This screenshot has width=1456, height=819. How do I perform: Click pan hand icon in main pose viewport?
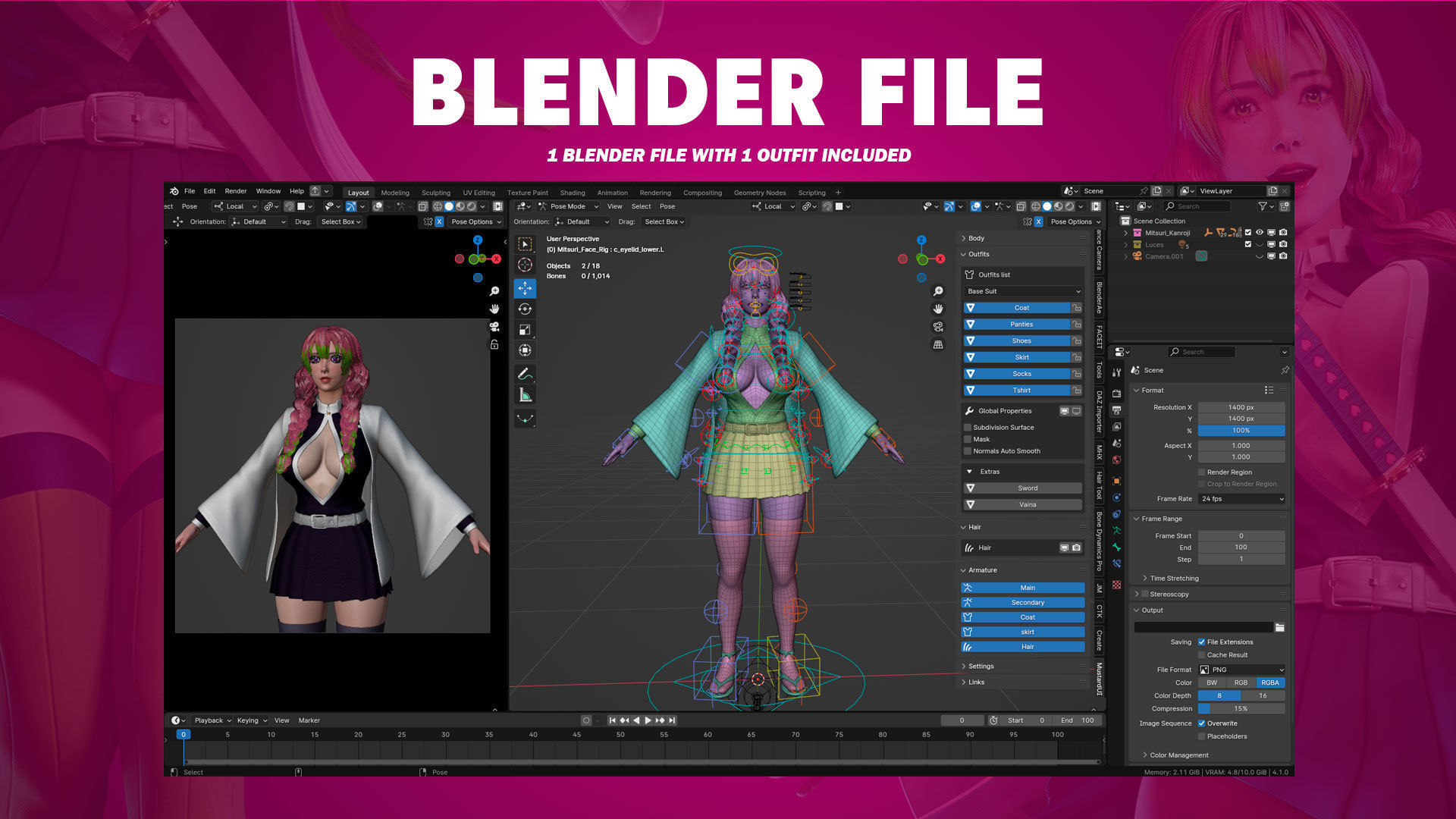(938, 309)
